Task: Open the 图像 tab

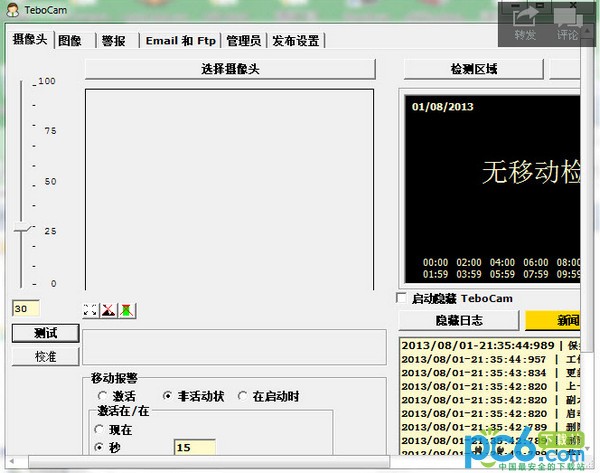Action: pos(70,41)
